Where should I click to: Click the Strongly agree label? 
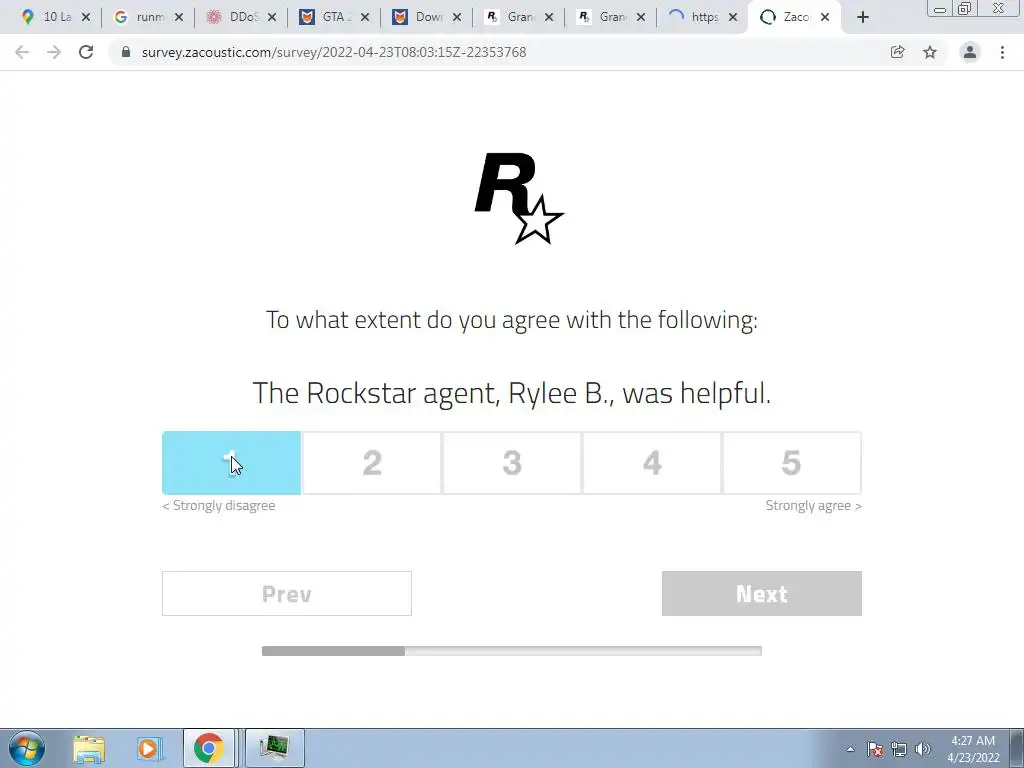point(814,505)
